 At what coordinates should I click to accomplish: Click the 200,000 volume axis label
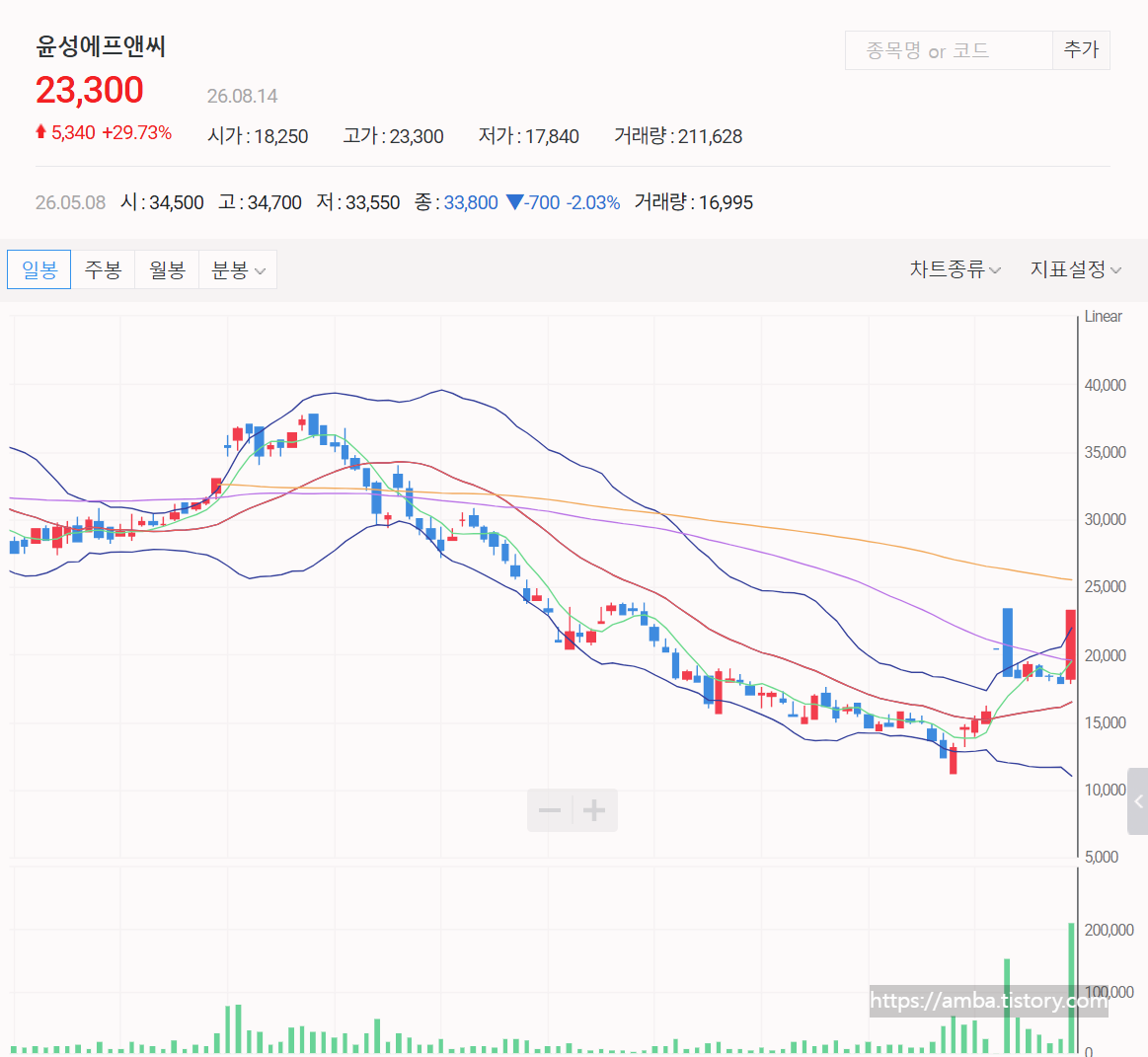(x=1109, y=930)
